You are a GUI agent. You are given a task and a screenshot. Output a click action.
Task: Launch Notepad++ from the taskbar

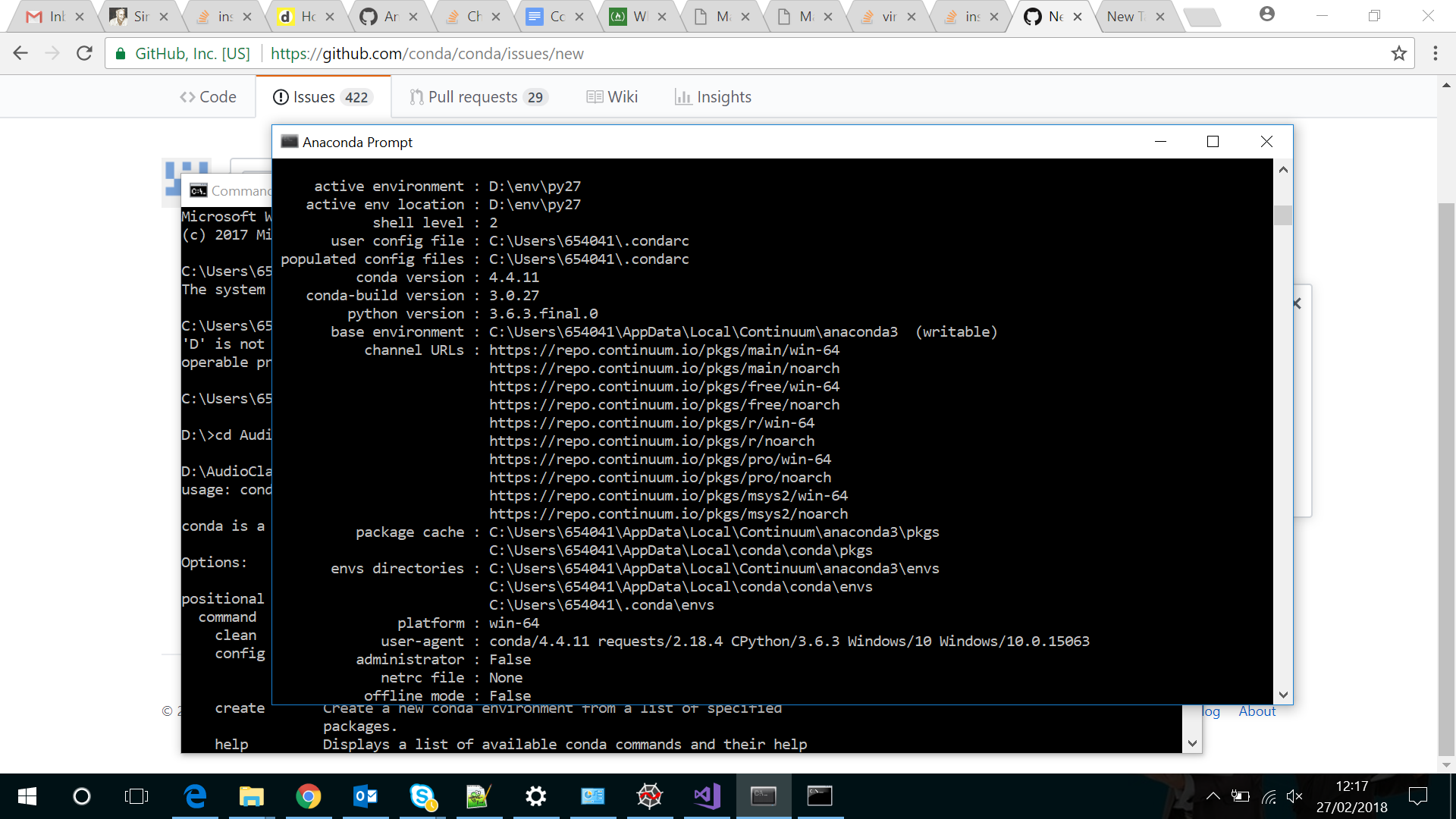click(x=479, y=796)
